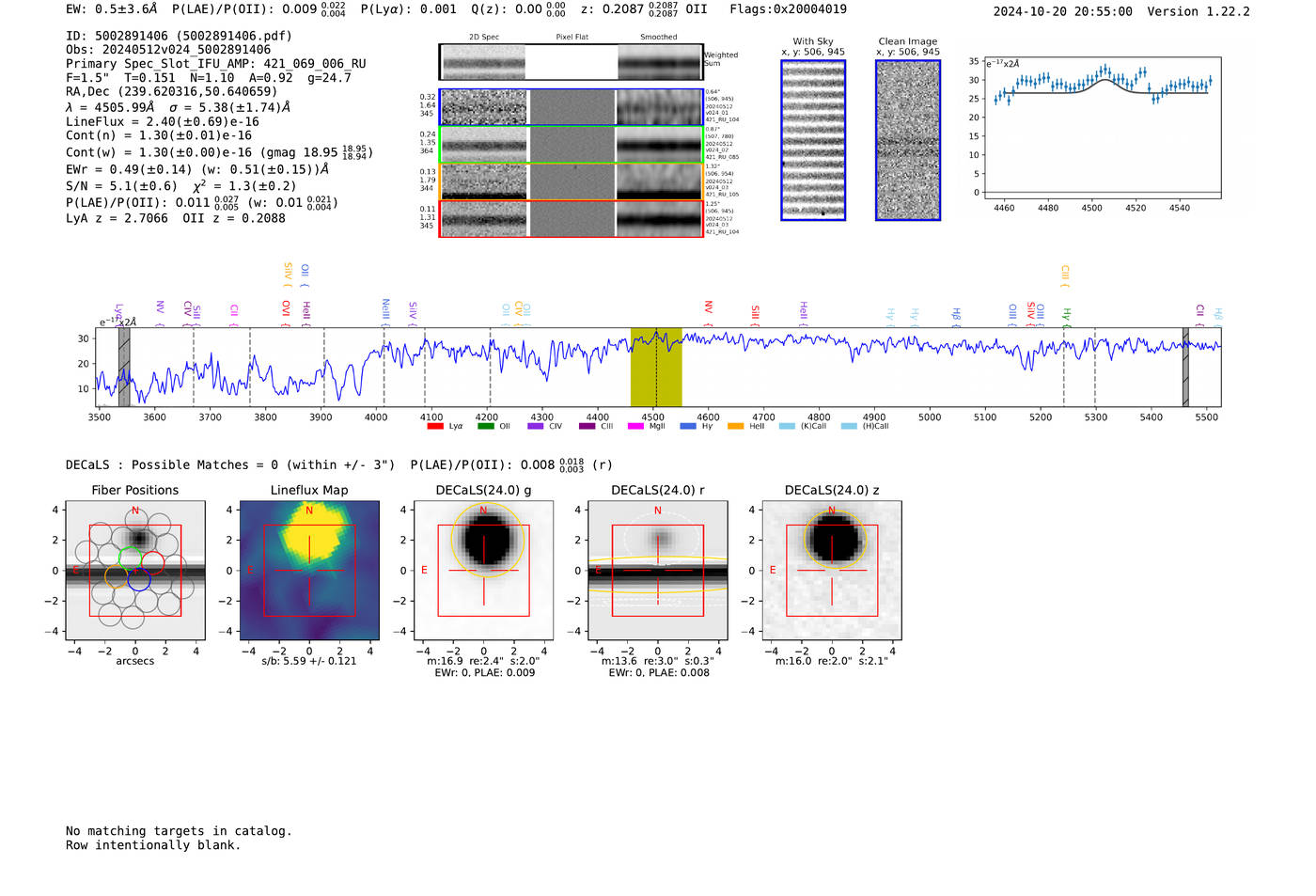Select the red-bordered fiber spectrum row

click(x=572, y=219)
